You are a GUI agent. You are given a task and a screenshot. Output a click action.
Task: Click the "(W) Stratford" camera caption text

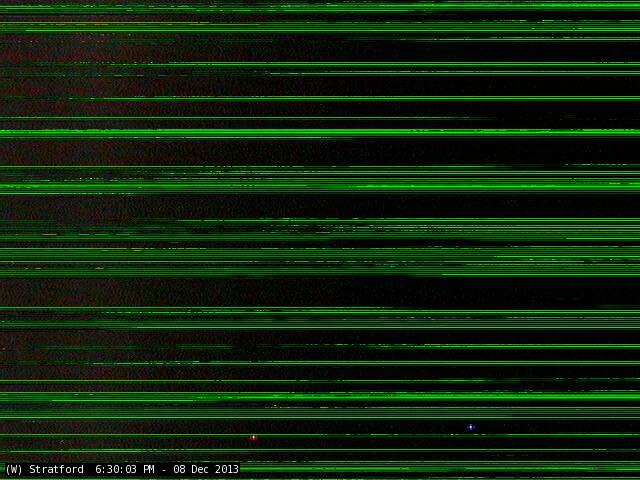(x=44, y=469)
